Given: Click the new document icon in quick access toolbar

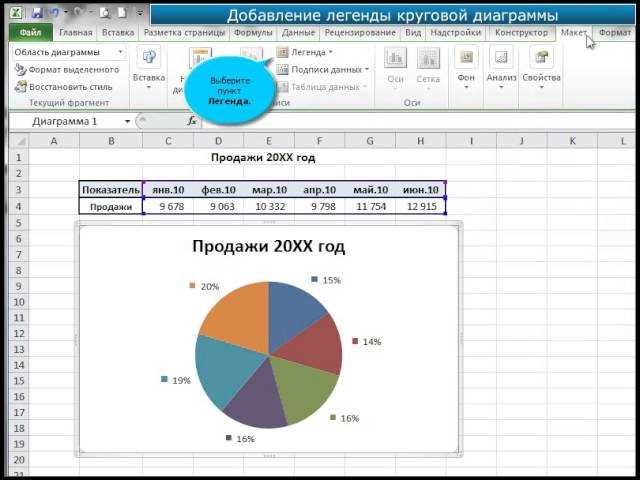Looking at the screenshot, I should pyautogui.click(x=122, y=13).
